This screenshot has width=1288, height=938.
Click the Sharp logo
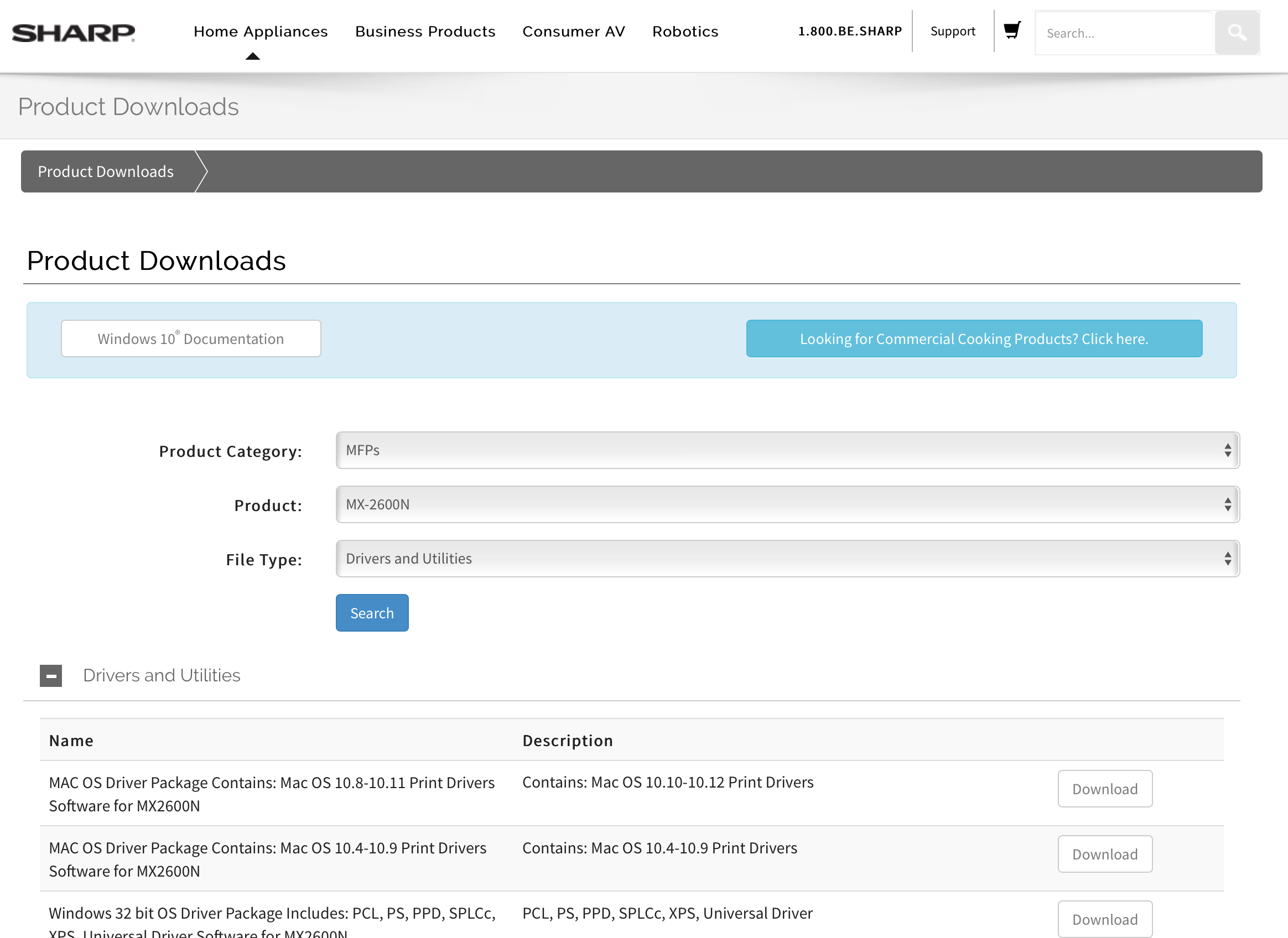(x=73, y=33)
